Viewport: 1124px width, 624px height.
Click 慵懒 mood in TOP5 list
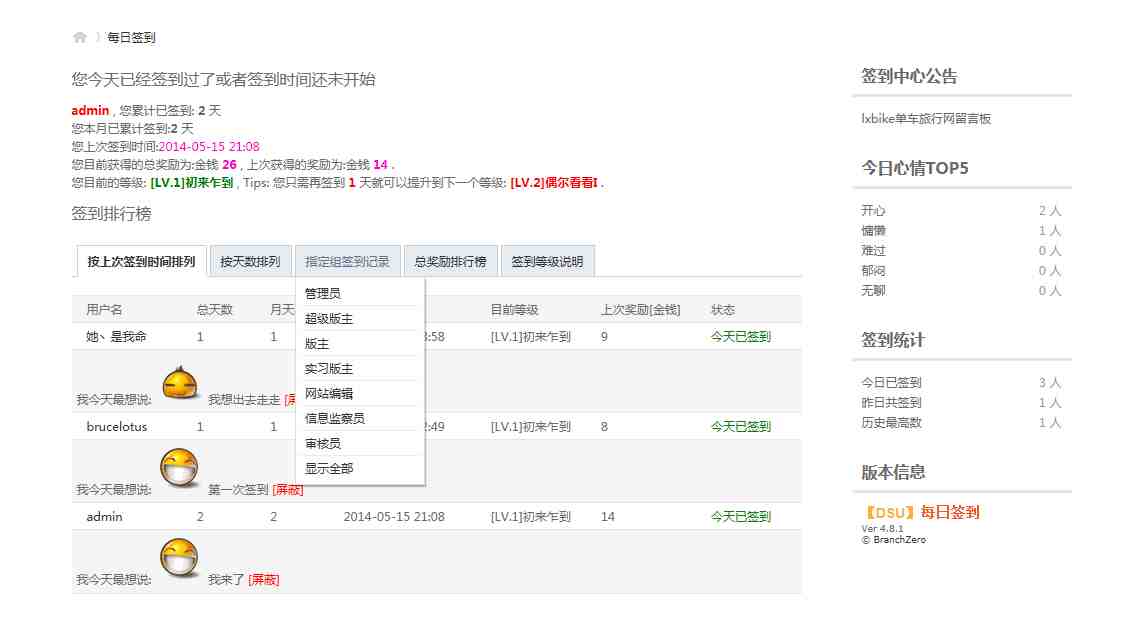point(873,231)
